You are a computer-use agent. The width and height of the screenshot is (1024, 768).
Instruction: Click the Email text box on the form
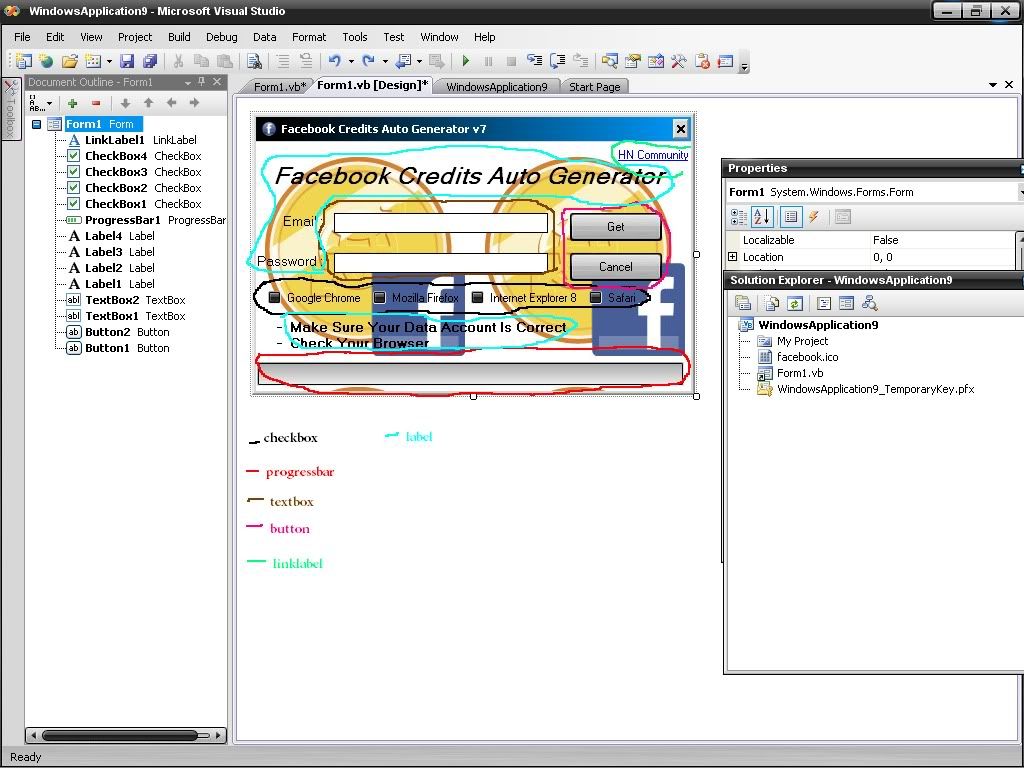pos(440,223)
